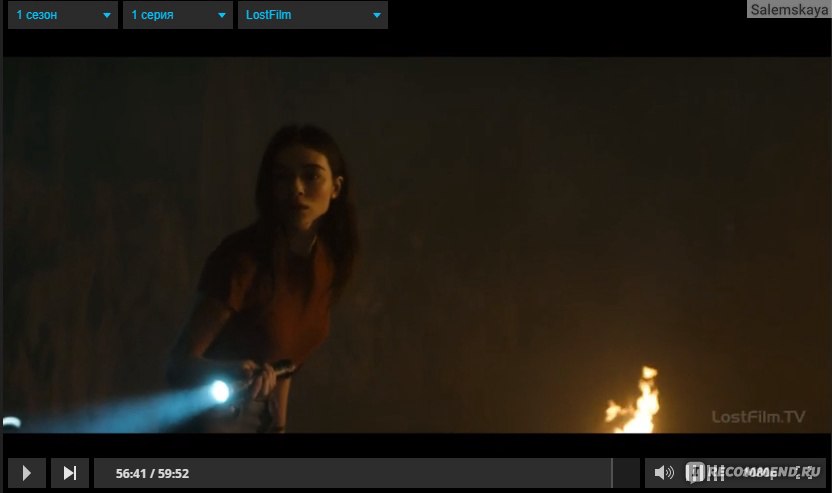Open the LostFilm translation dropdown
Screen dimensions: 832x493
tap(313, 15)
